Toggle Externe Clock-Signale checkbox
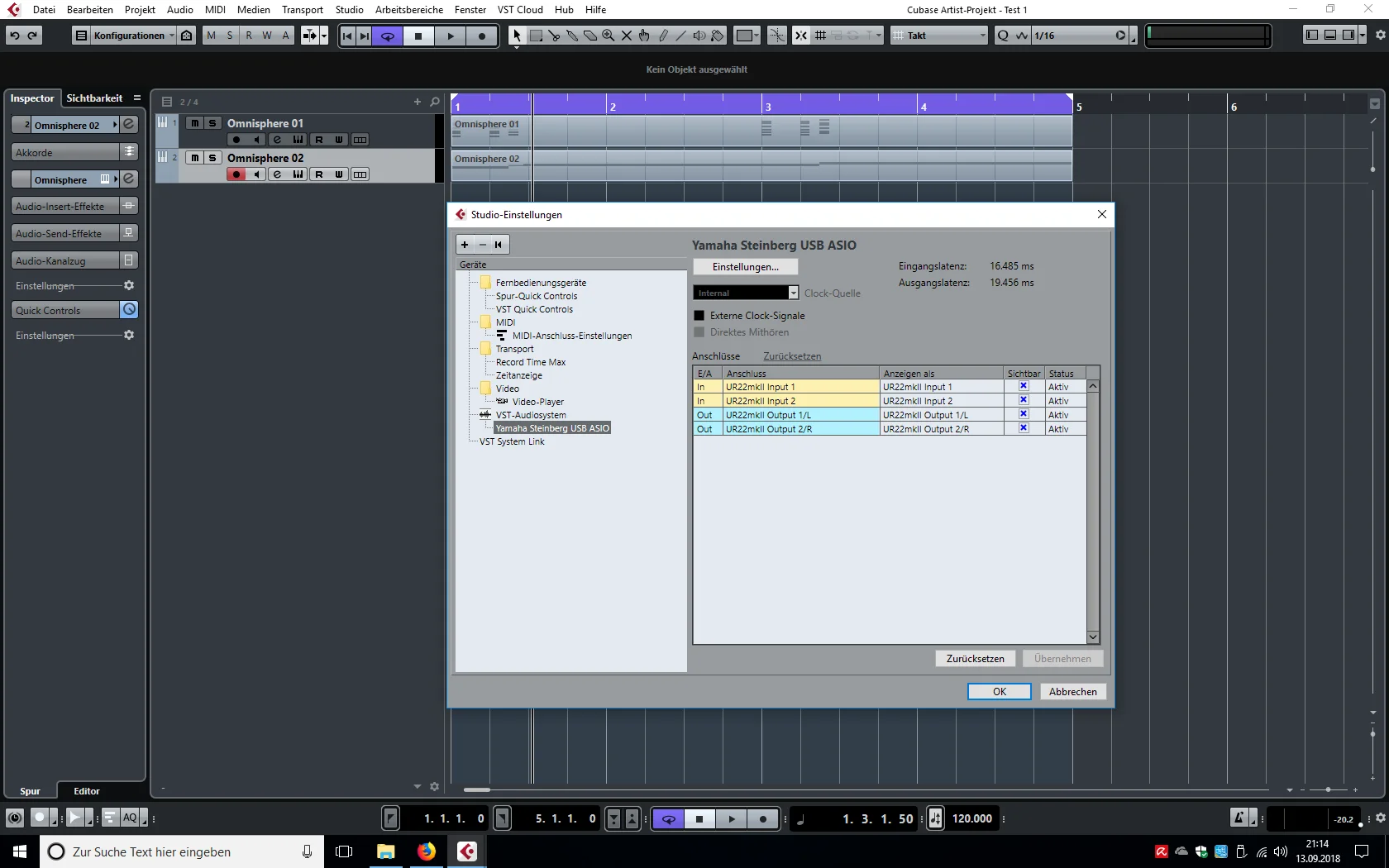This screenshot has height=868, width=1389. pyautogui.click(x=699, y=316)
